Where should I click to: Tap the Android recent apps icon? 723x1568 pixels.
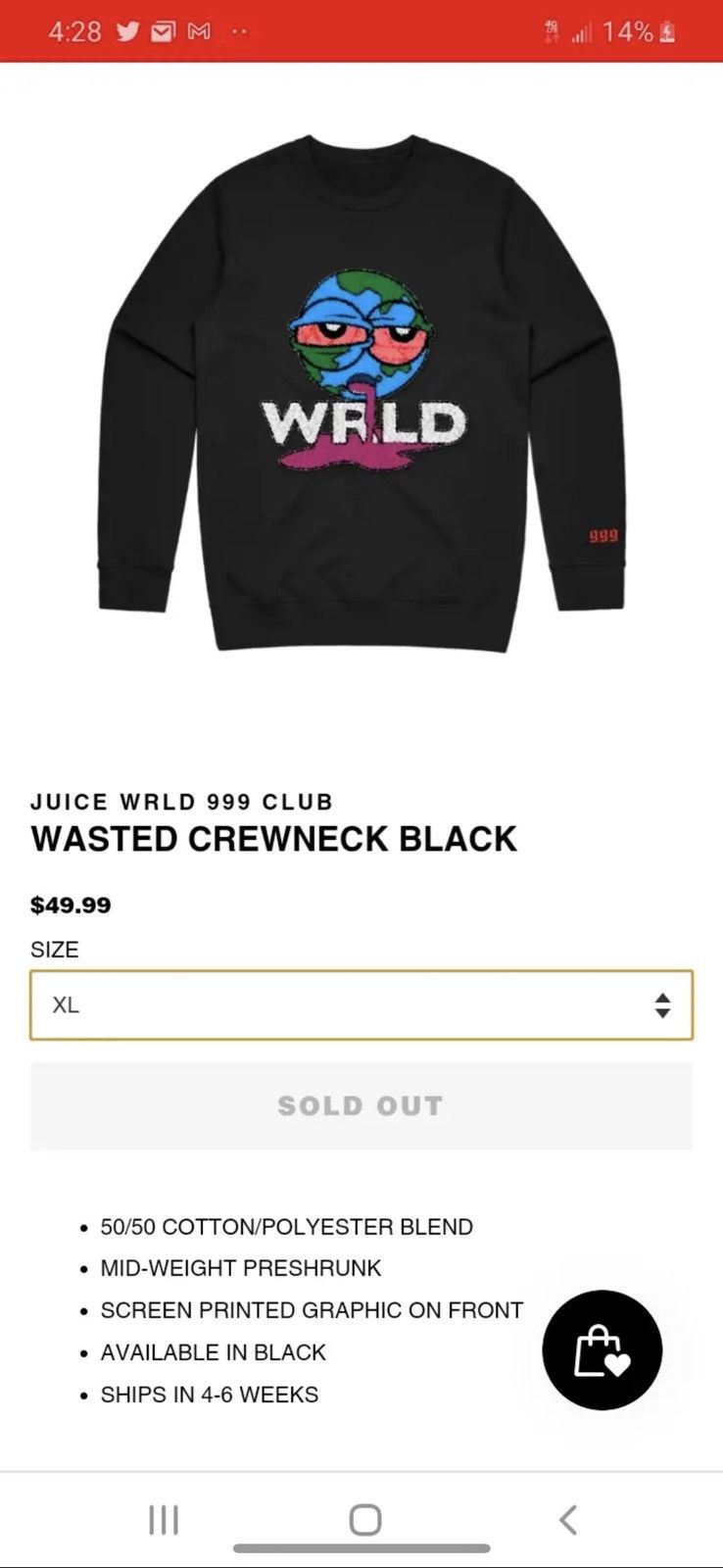[164, 1520]
